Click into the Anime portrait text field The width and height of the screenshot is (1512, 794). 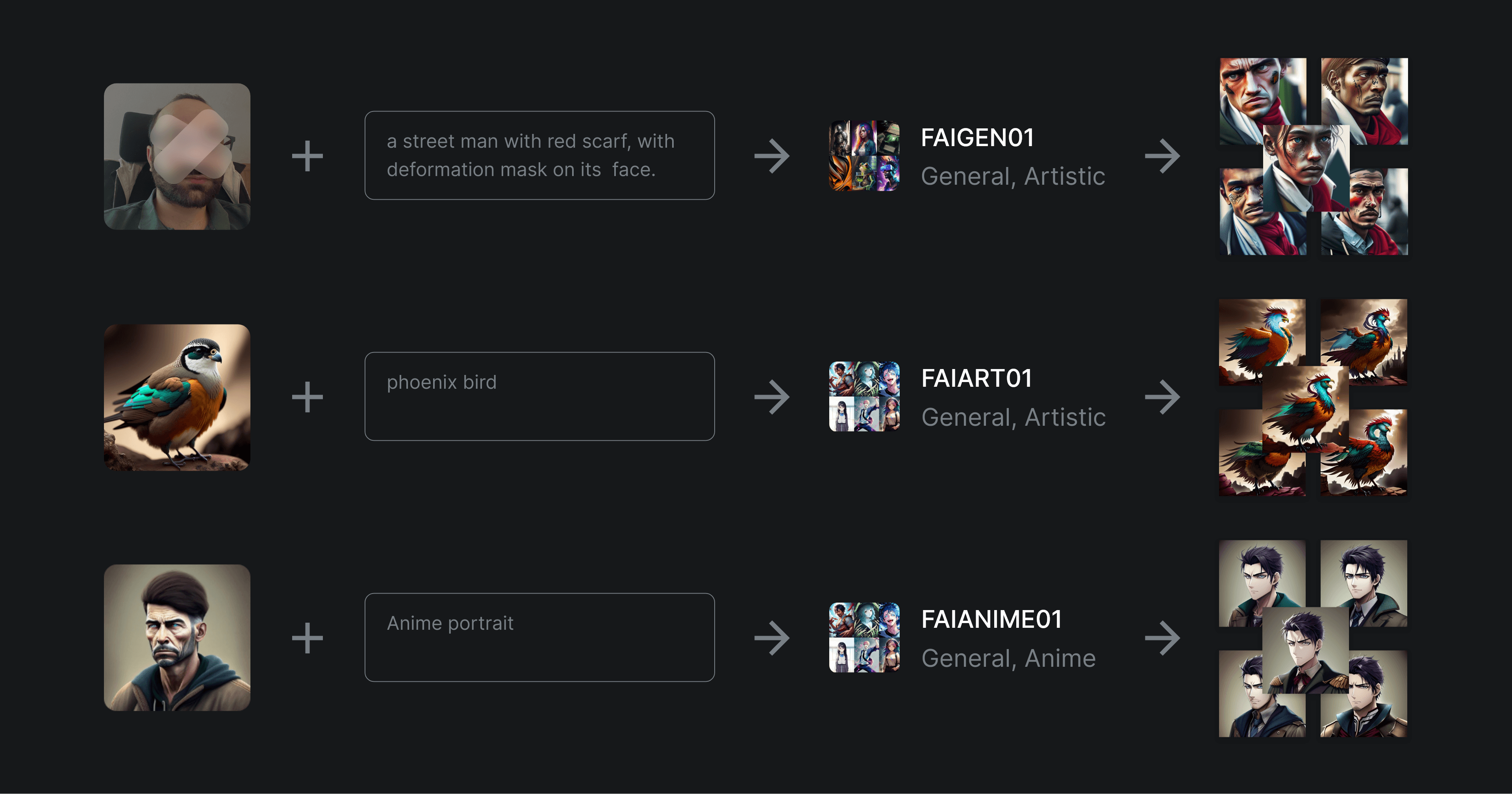(x=539, y=637)
